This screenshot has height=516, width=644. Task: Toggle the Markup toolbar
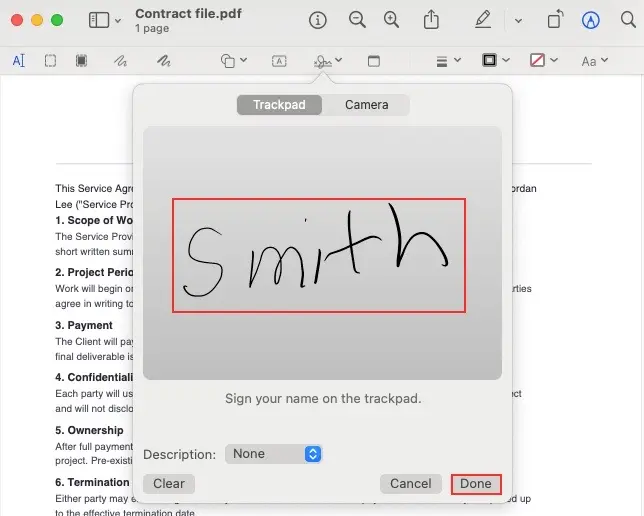tap(590, 20)
